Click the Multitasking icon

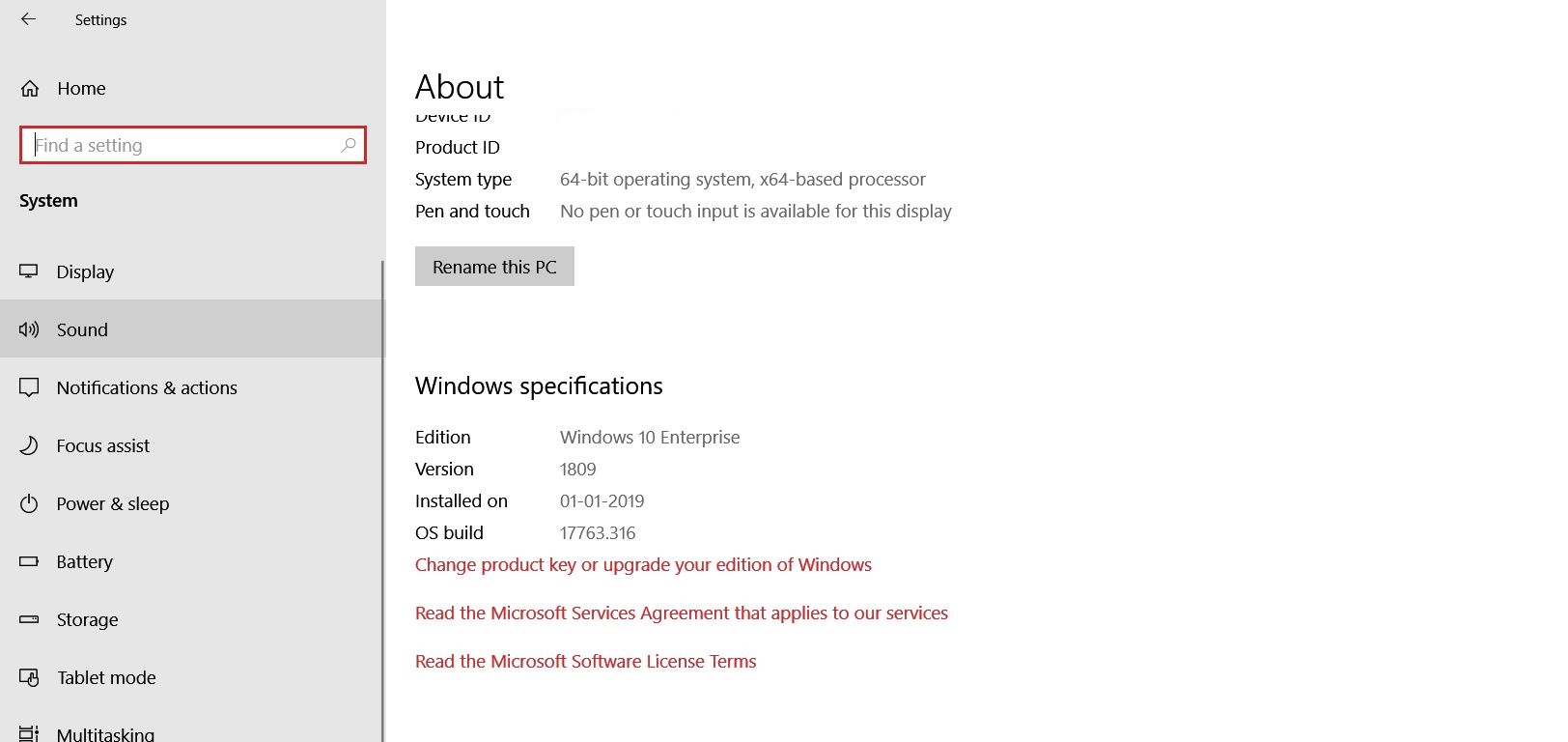point(29,733)
